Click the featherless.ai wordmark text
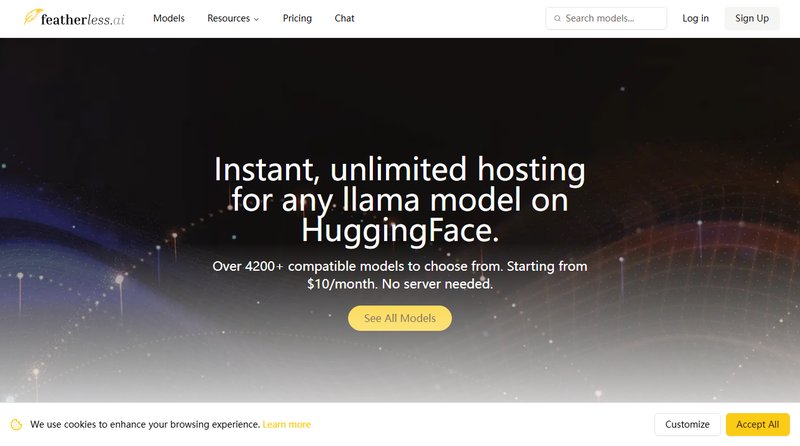The width and height of the screenshot is (800, 446). (x=83, y=19)
